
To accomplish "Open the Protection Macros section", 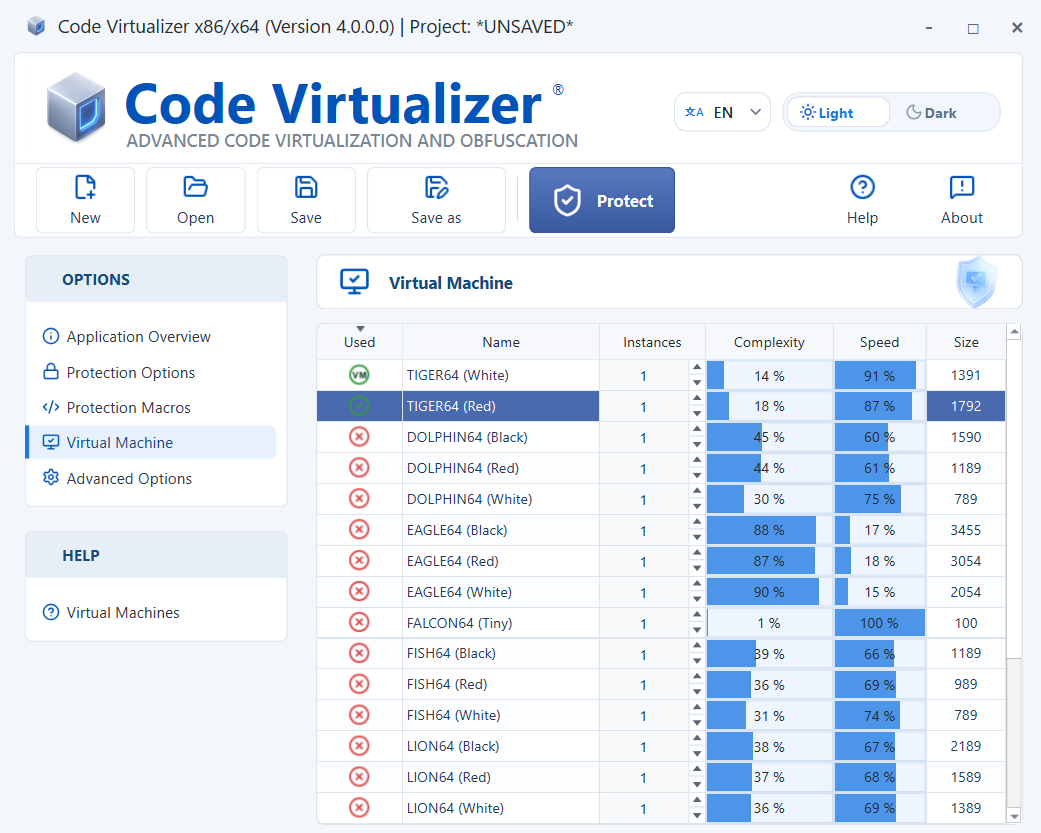I will (x=128, y=408).
